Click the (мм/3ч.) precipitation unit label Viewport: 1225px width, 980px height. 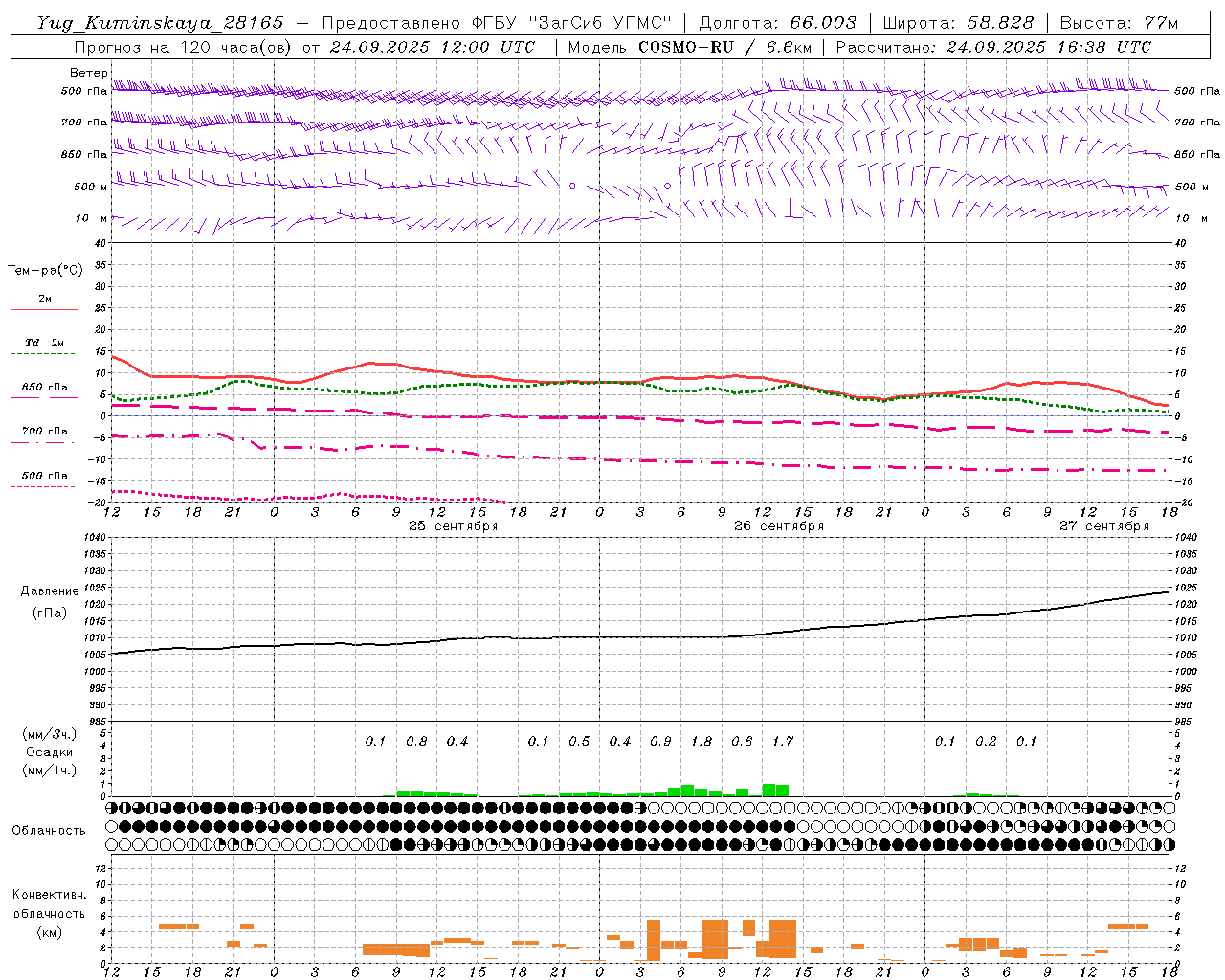[50, 734]
